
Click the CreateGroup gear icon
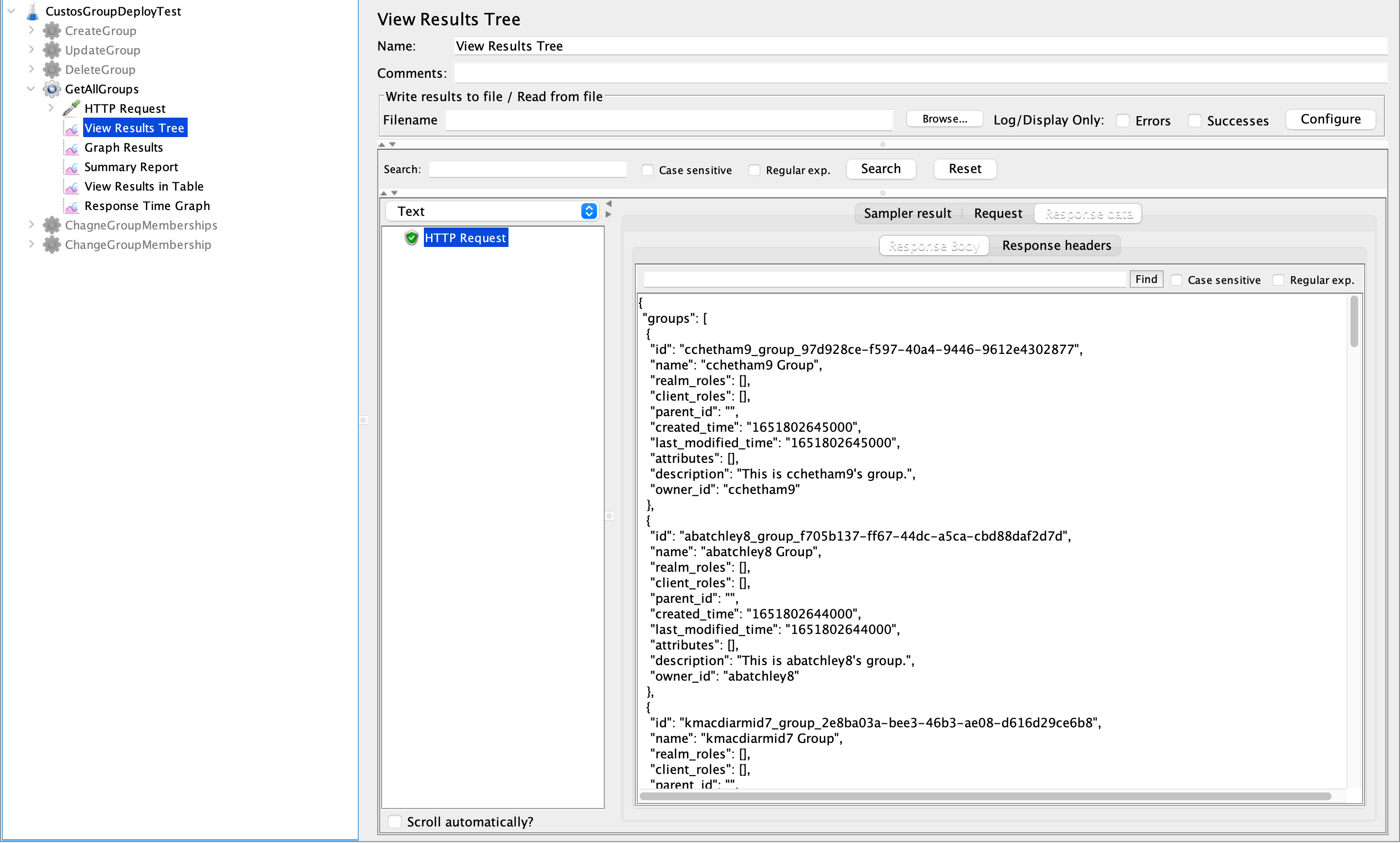[52, 31]
